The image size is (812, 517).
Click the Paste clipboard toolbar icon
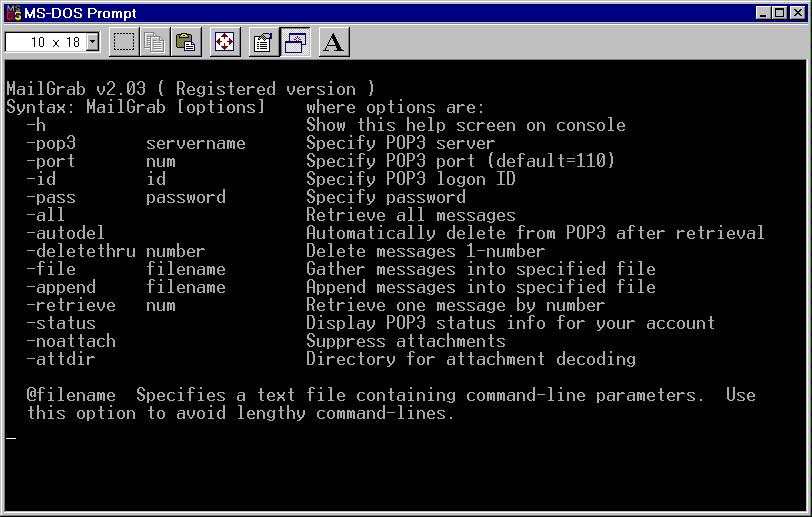[185, 42]
